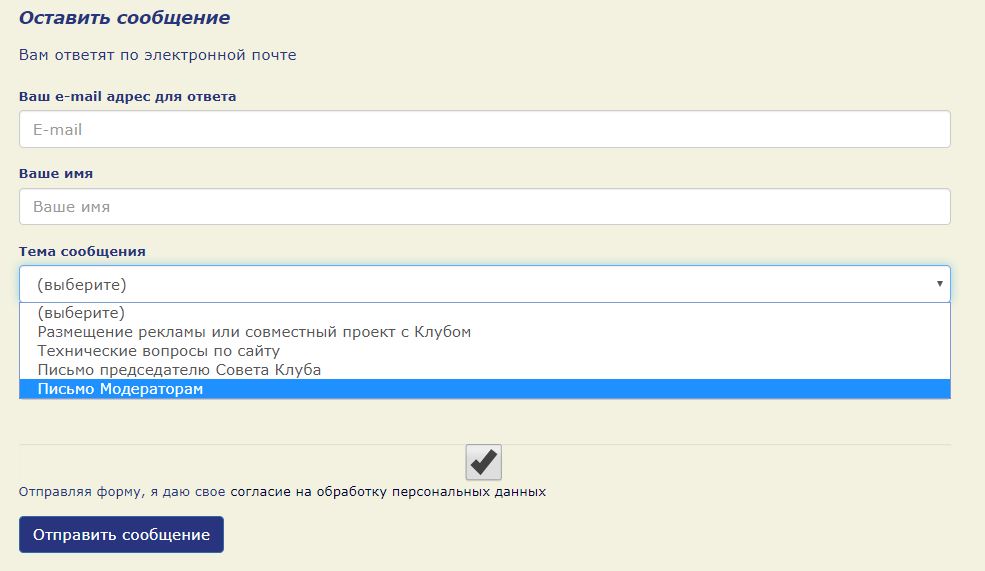
Task: Select "Размещение рекламы или совместный проект с Клубом"
Action: 254,332
